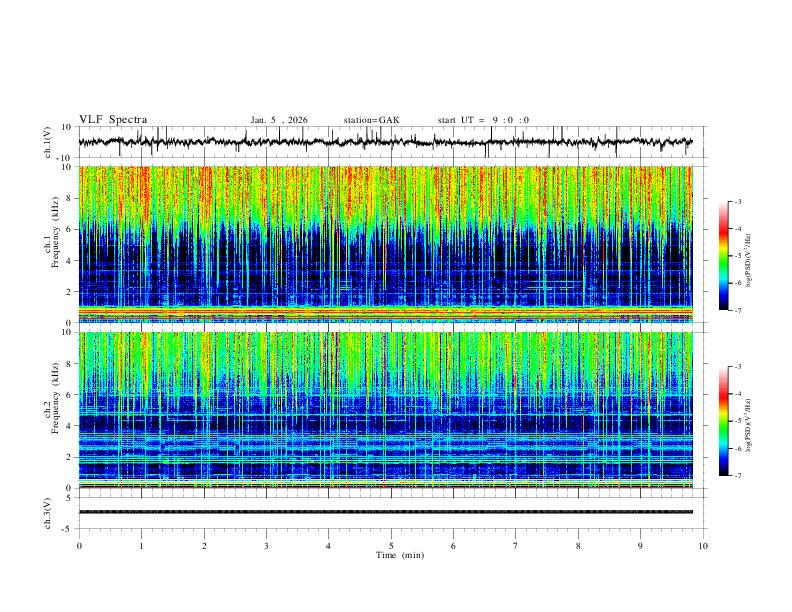Click inside the ch.1 spectrogram panel
792x612 pixels.
tap(385, 244)
